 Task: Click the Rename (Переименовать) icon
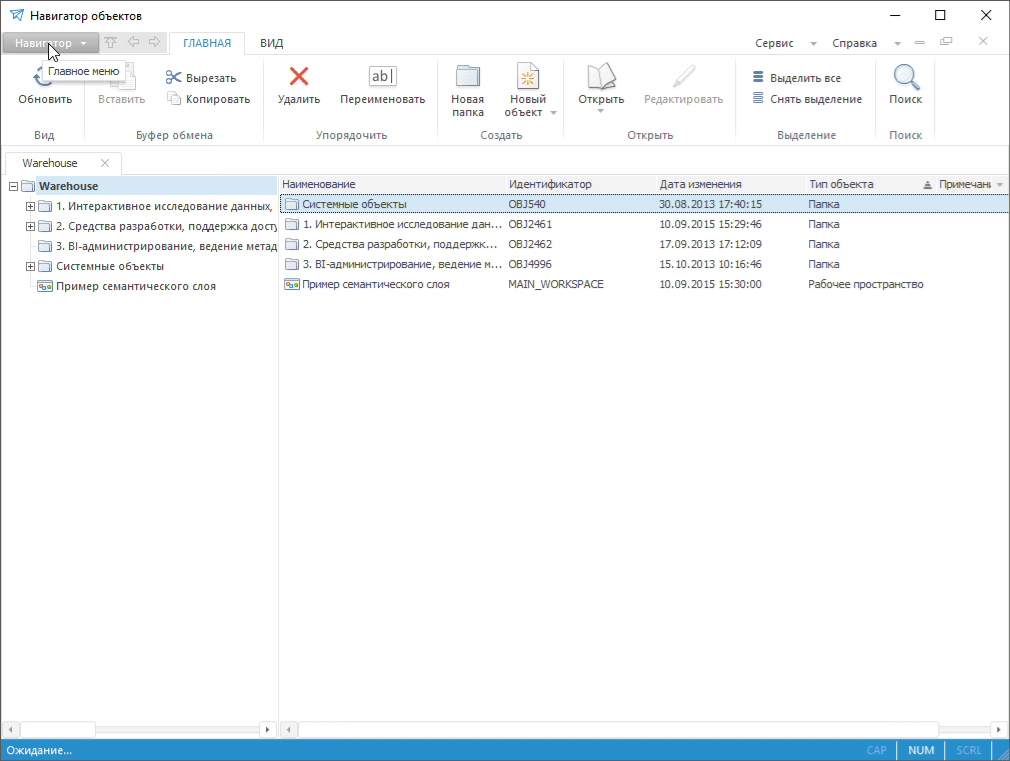382,77
